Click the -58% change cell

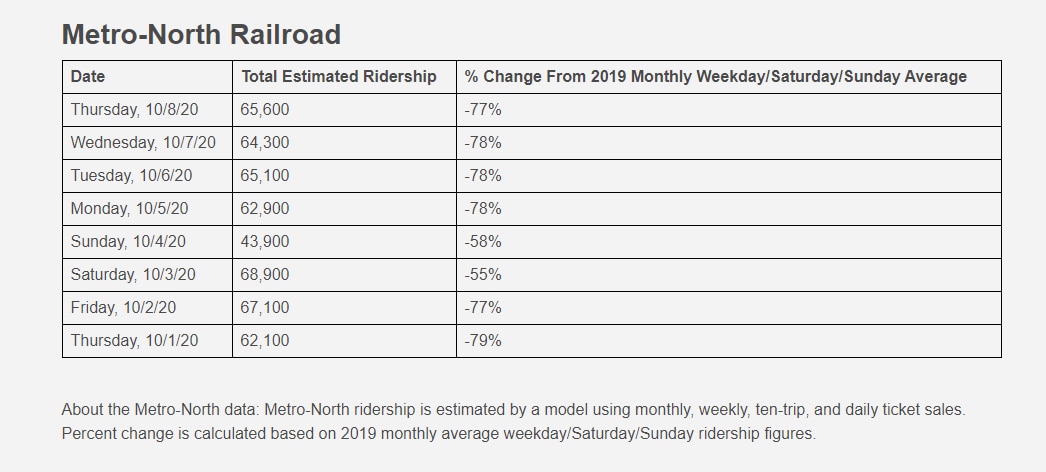(x=483, y=242)
